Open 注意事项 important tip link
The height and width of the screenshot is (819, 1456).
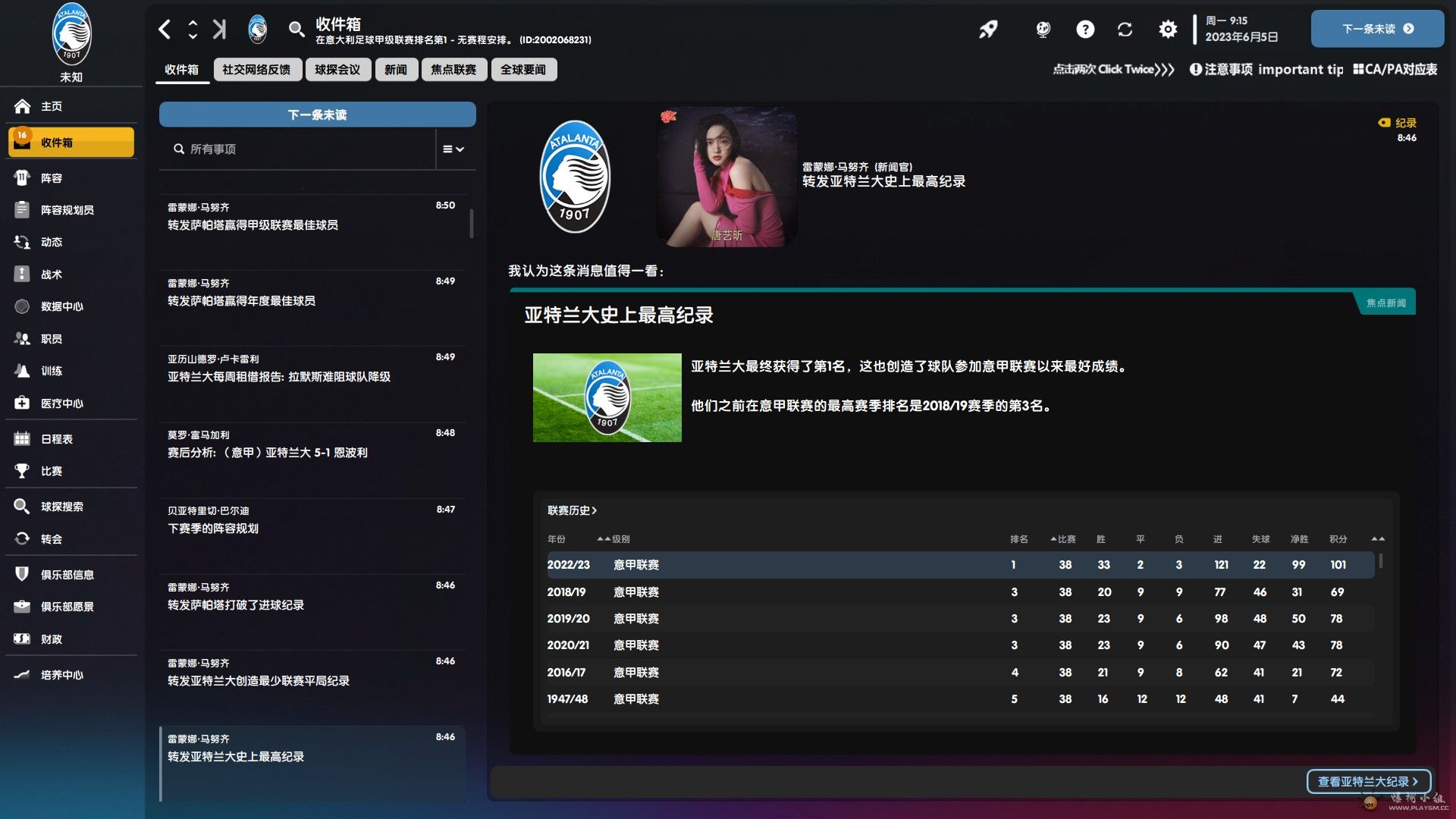[x=1266, y=70]
